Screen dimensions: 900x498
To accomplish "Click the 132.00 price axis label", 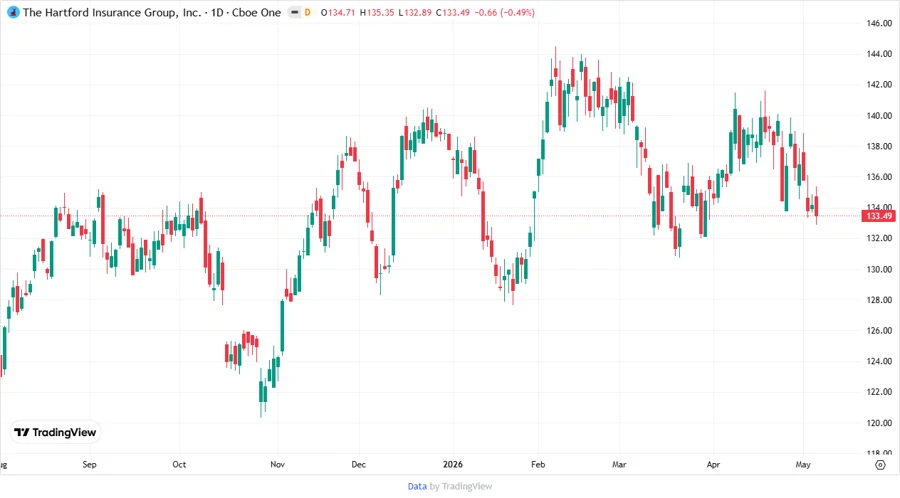I will 879,238.
